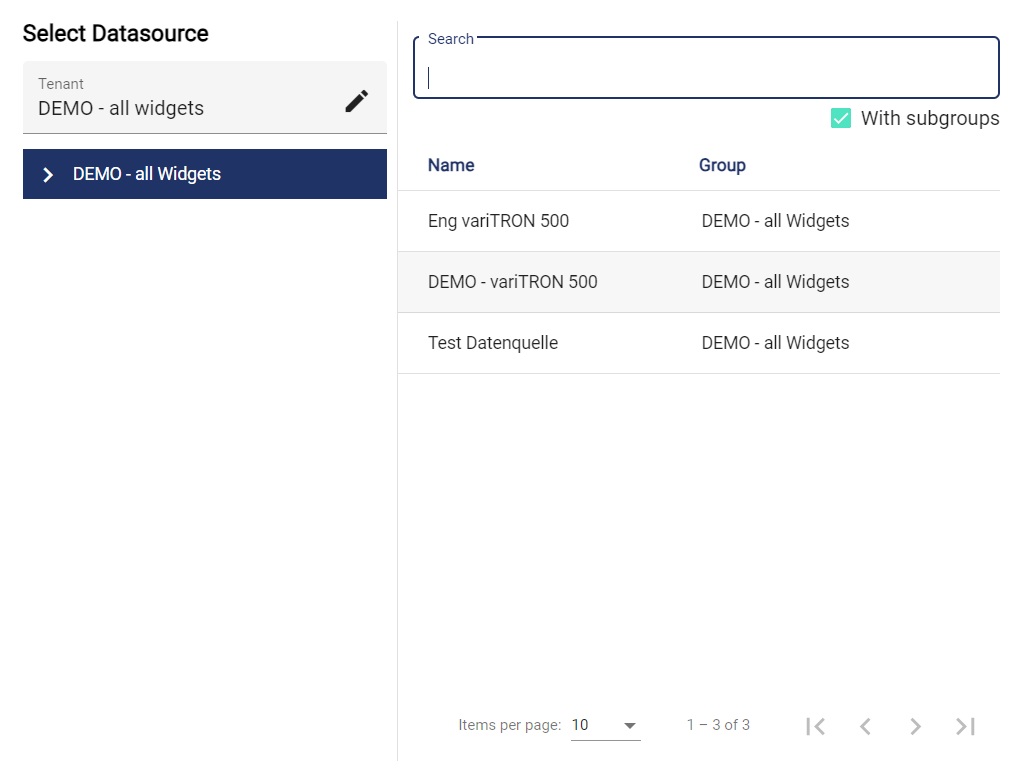Click Group cell of Eng variTRON 500
Image resolution: width=1026 pixels, height=768 pixels.
tap(775, 221)
